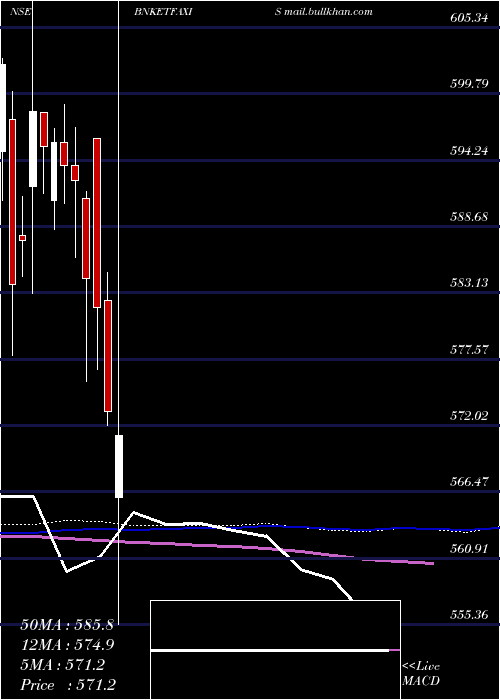This screenshot has height=700, width=500.
Task: Click the BNKETFAXI ticker symbol
Action: tap(163, 12)
